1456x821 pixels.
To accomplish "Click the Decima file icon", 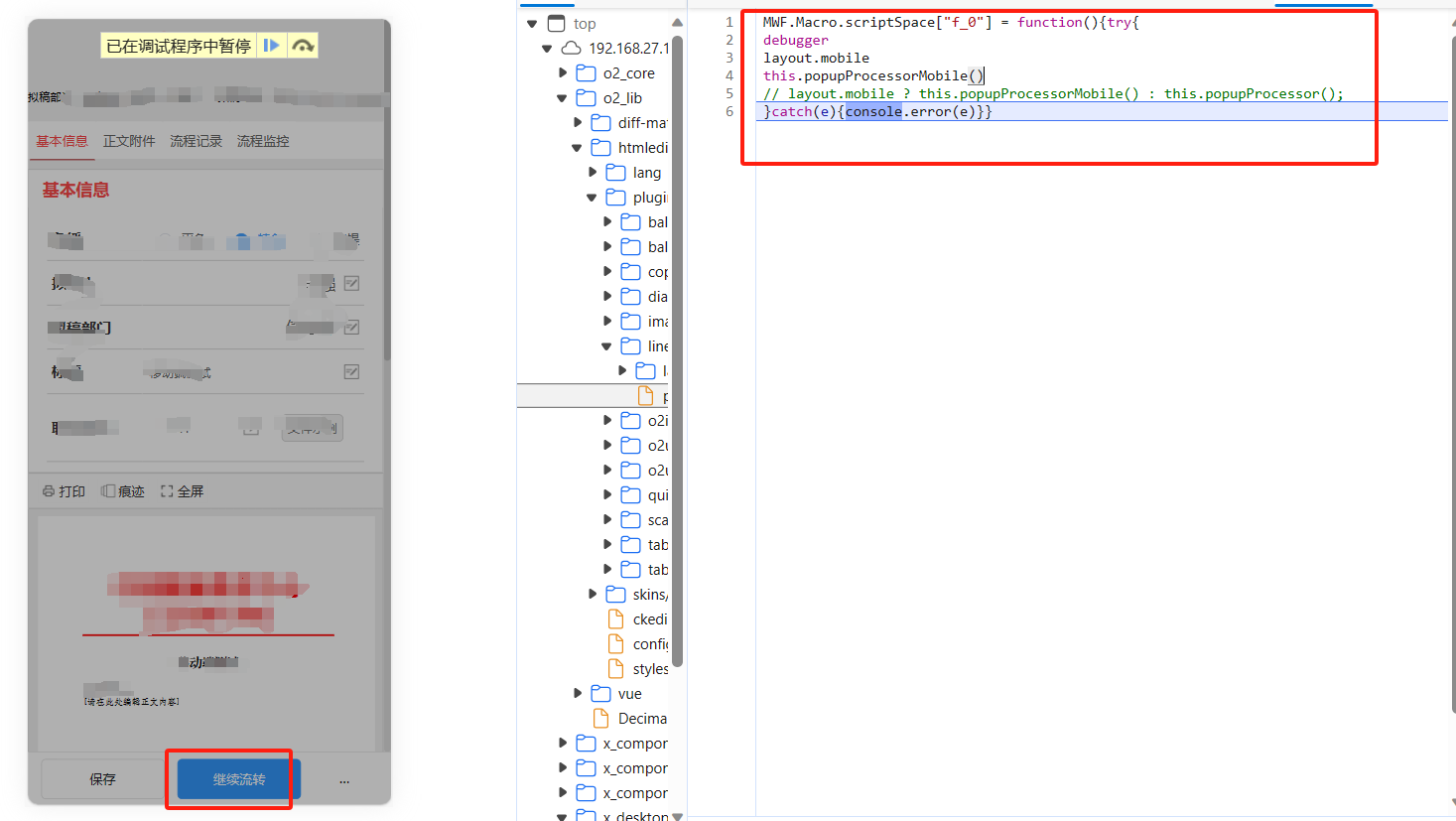I will tap(600, 719).
